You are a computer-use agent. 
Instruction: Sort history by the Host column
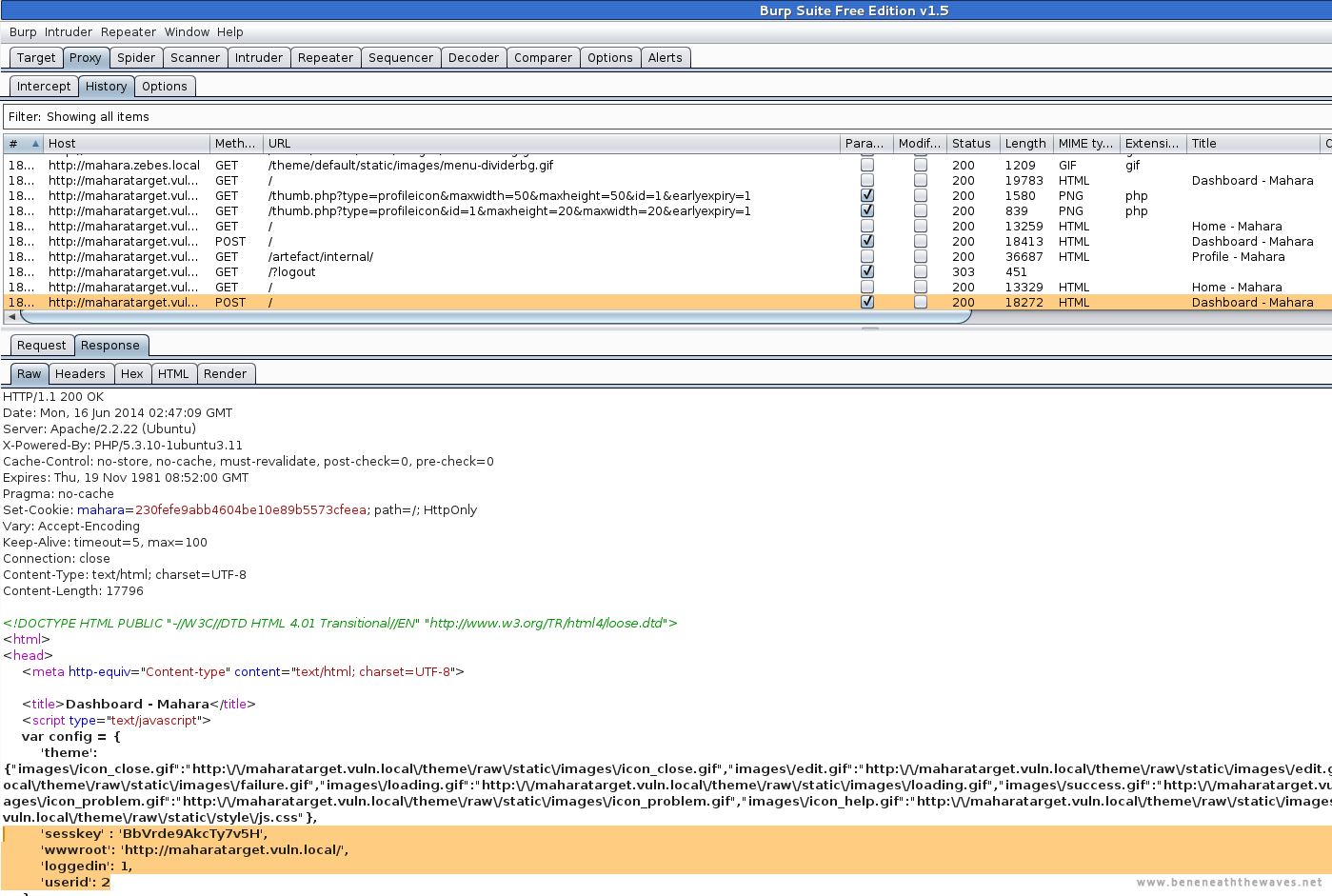126,143
